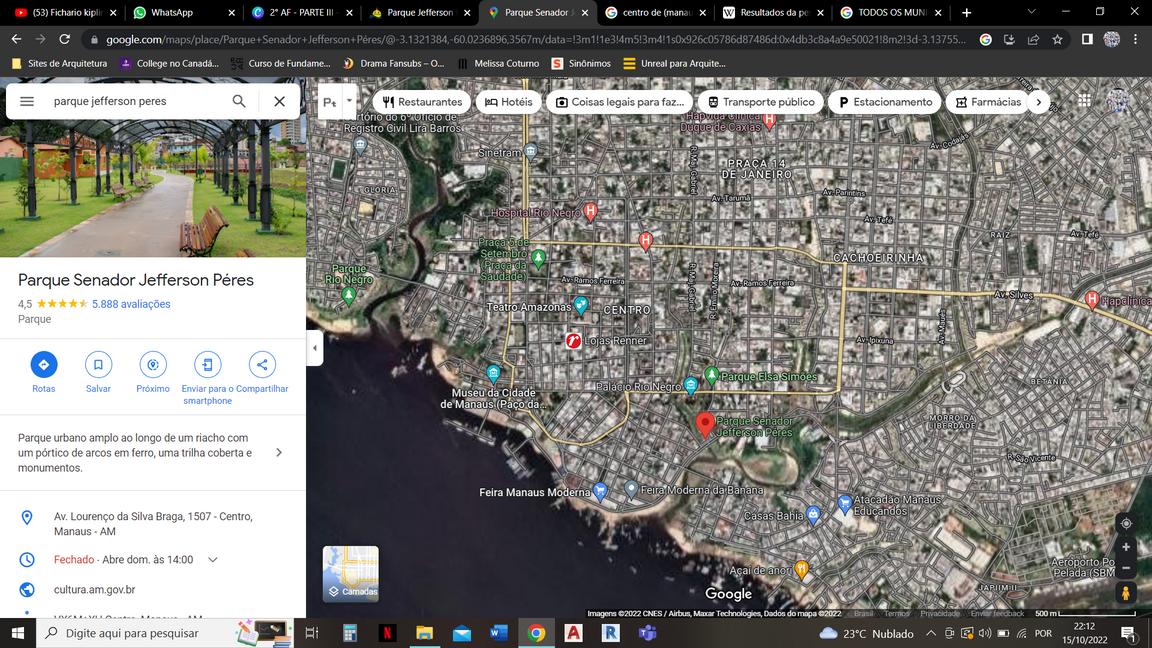Open the Sites de Arquitetura bookmark folder

[x=60, y=64]
